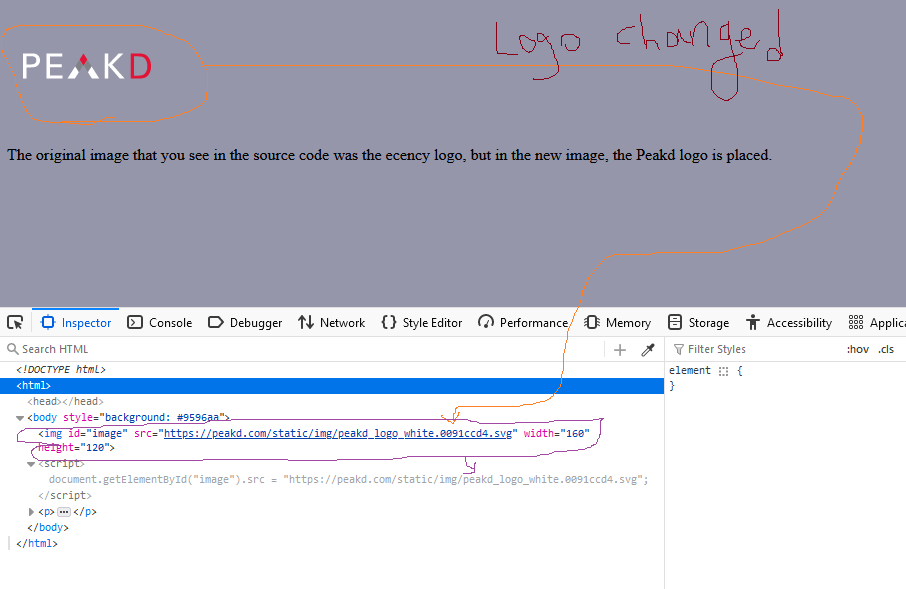Expand the p element node

click(x=31, y=512)
